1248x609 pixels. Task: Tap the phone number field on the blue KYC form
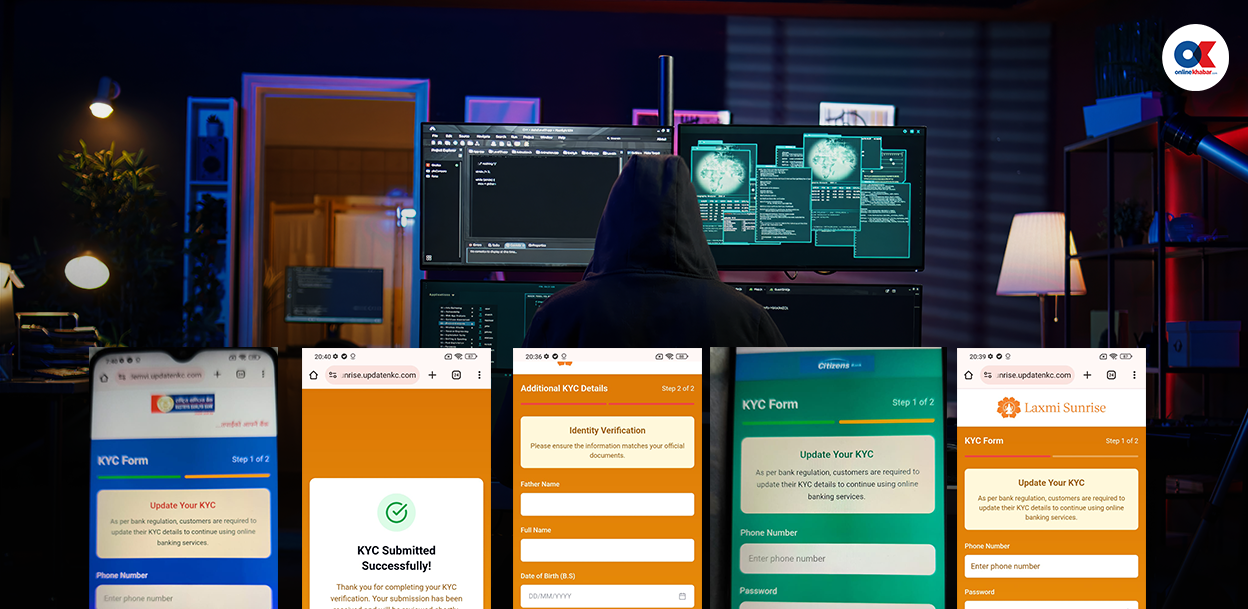click(x=183, y=597)
